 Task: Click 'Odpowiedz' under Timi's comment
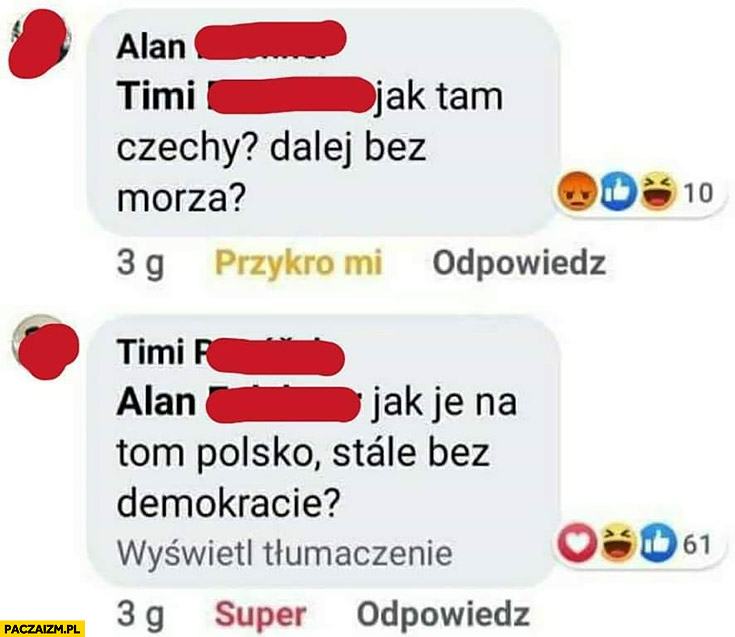(x=443, y=614)
